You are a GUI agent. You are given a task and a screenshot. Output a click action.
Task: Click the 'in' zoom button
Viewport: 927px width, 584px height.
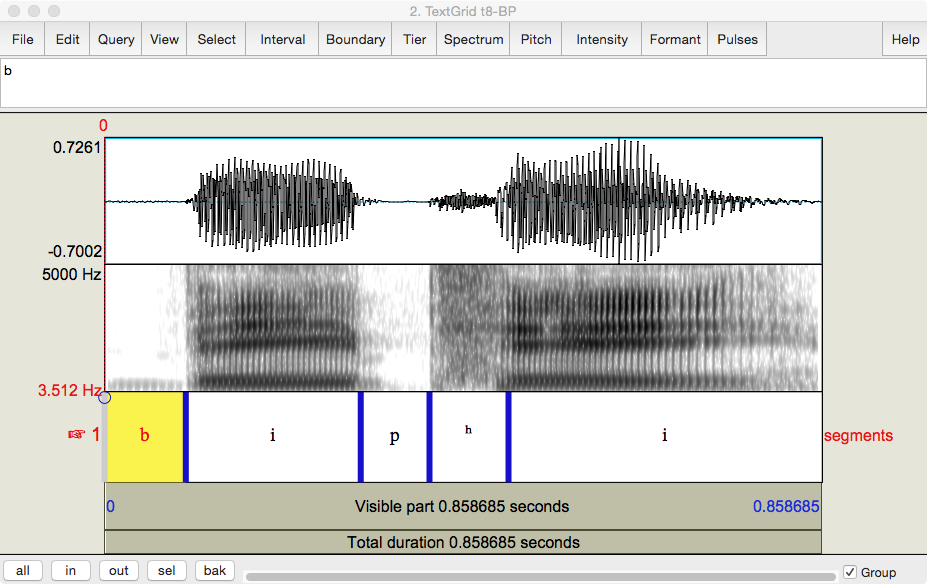tap(70, 570)
